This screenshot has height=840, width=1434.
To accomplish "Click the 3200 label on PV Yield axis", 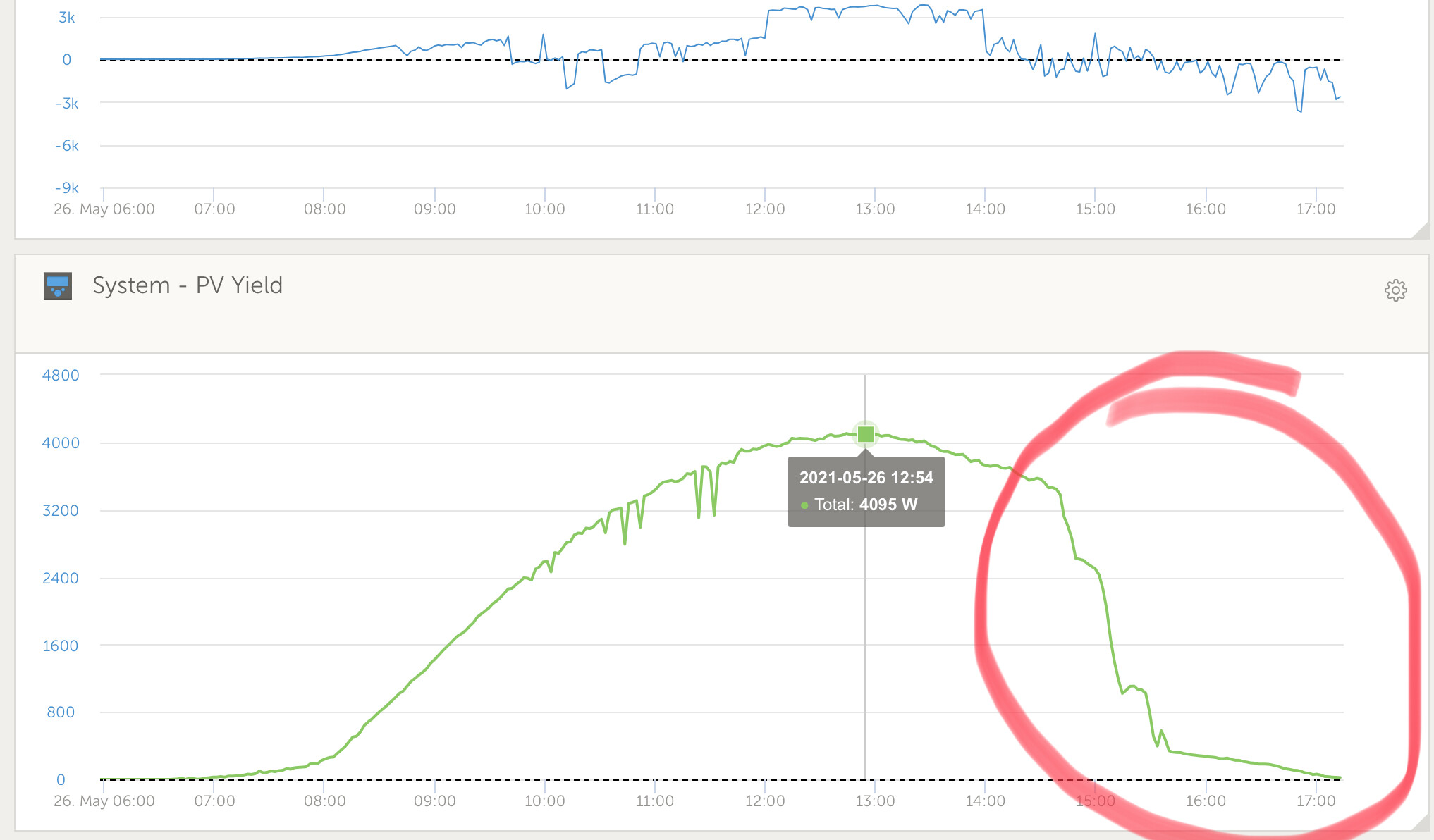I will 61,510.
